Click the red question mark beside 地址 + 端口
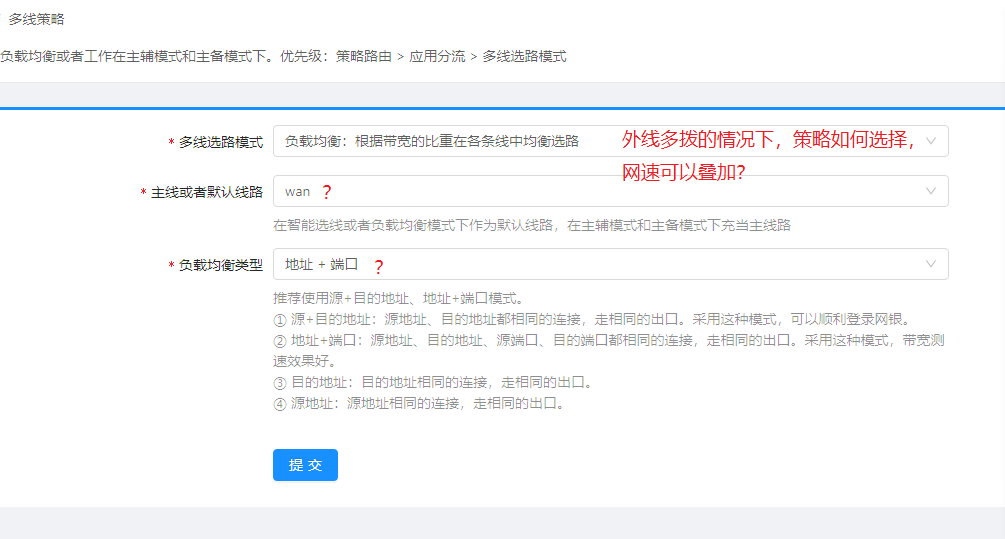Image resolution: width=1005 pixels, height=539 pixels. click(378, 266)
